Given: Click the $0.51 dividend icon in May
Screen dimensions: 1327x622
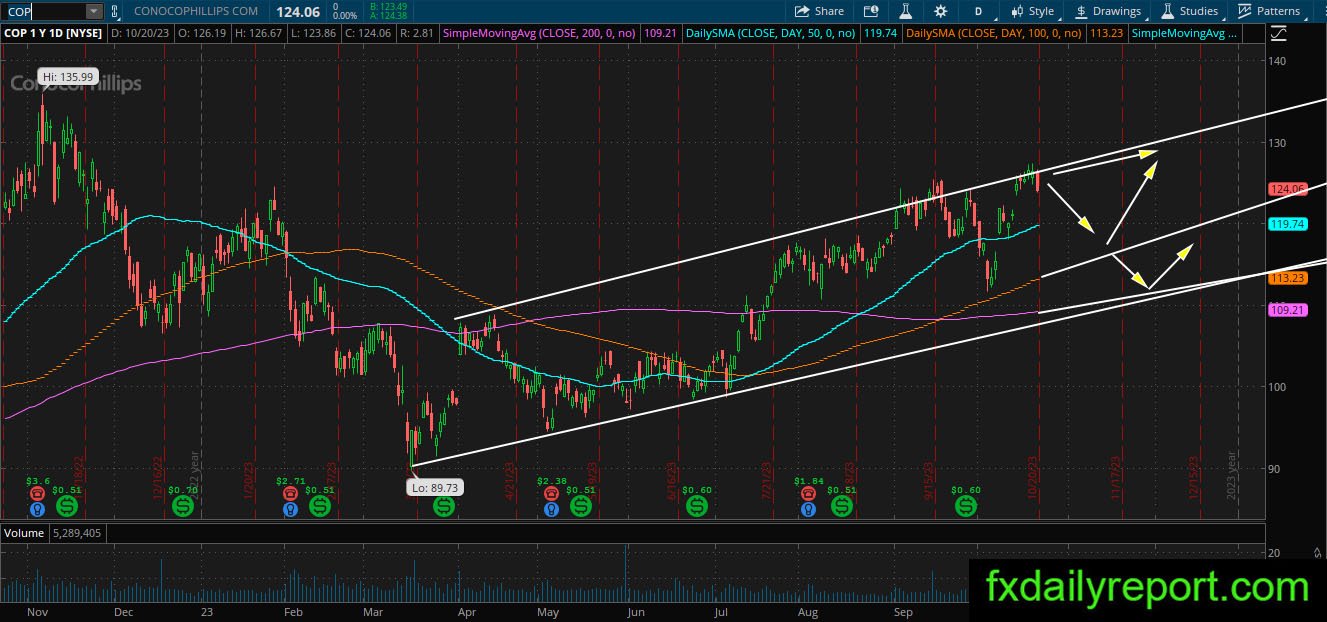Looking at the screenshot, I should 580,507.
